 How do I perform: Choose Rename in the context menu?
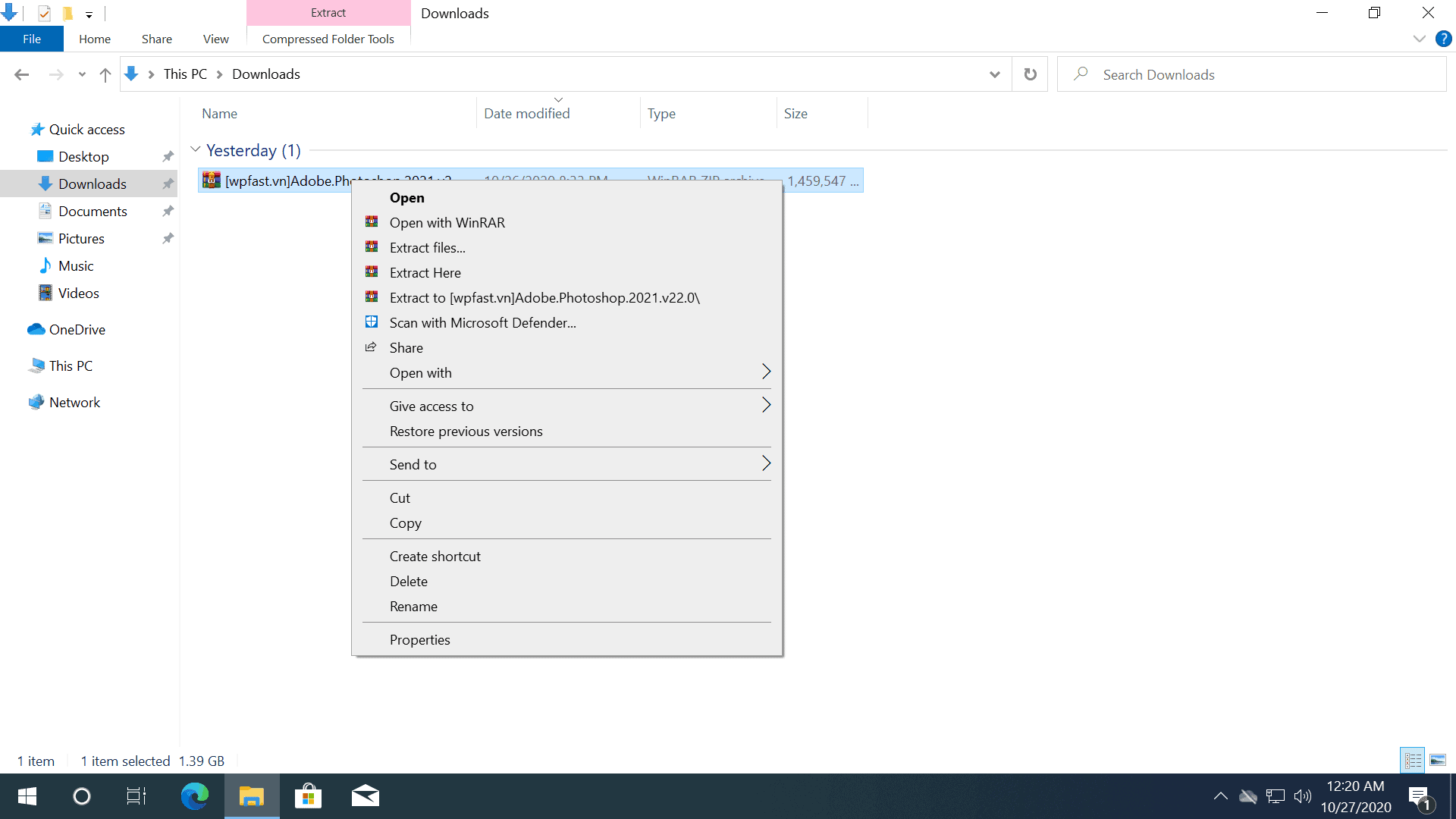pos(566,607)
